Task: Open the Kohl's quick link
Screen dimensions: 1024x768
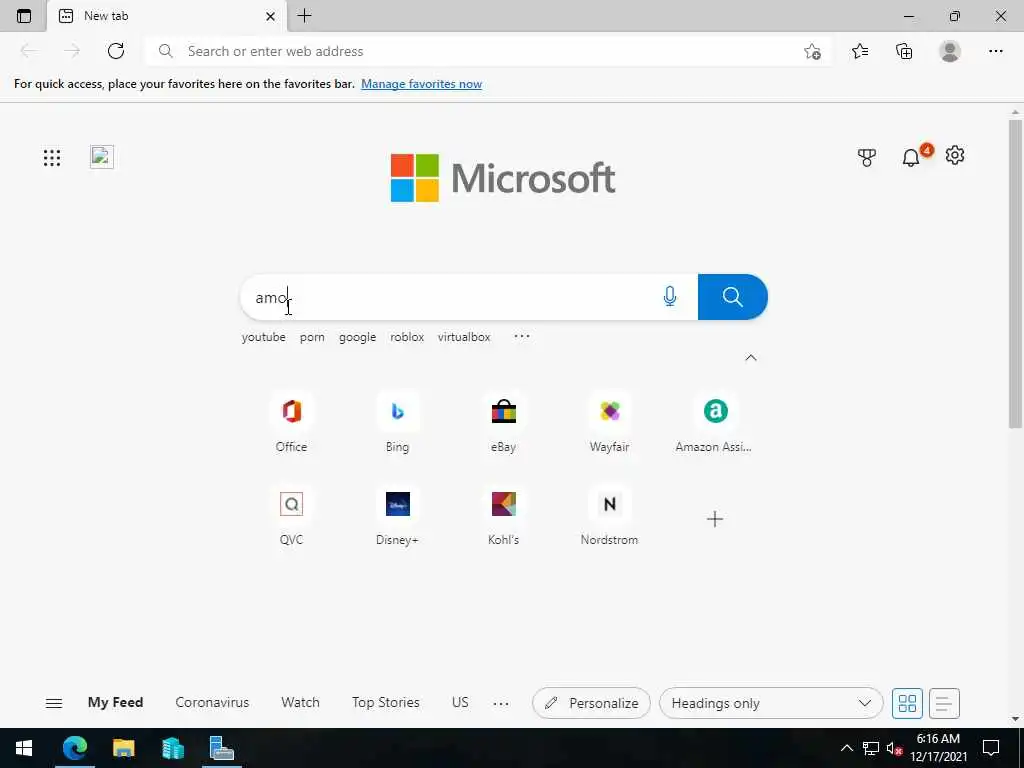Action: tap(504, 517)
